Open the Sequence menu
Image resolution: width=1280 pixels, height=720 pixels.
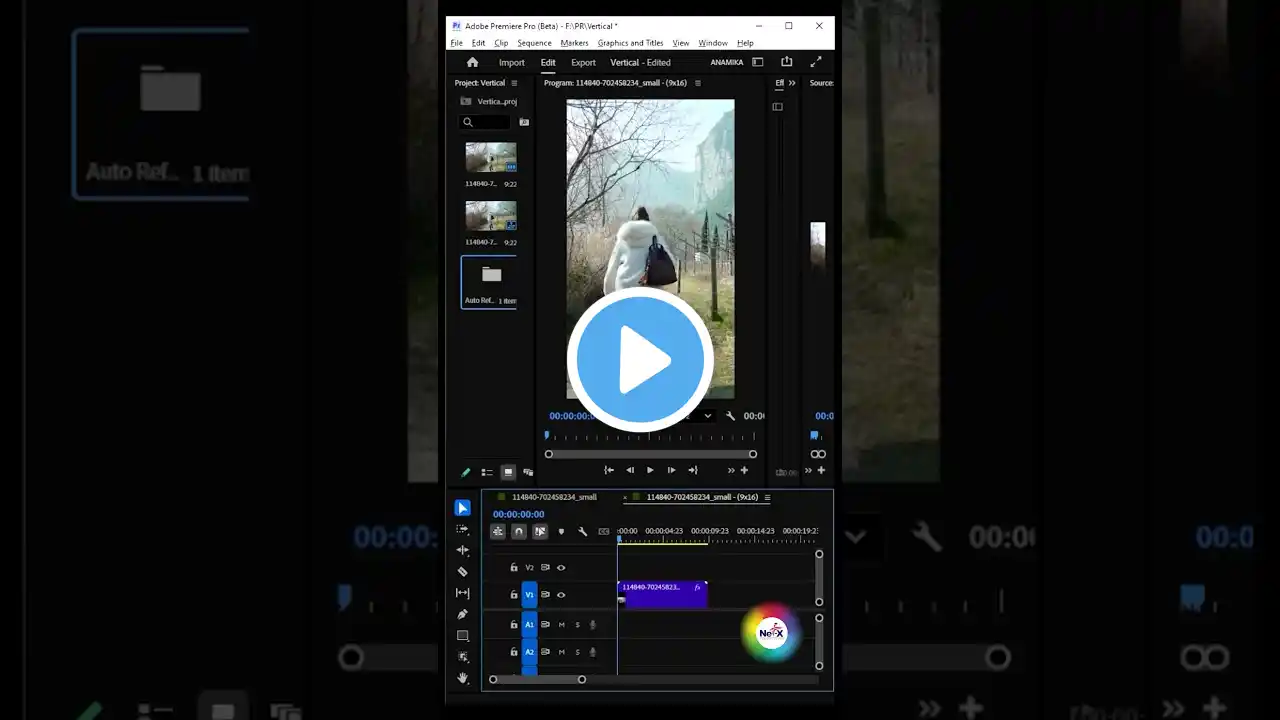tap(535, 43)
